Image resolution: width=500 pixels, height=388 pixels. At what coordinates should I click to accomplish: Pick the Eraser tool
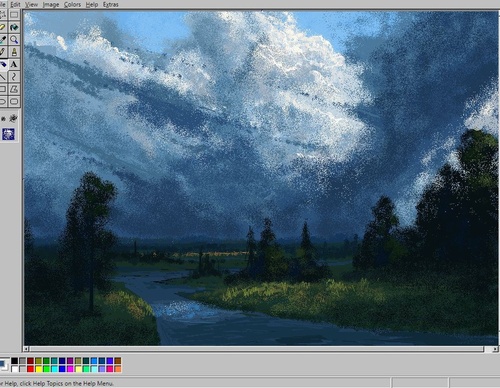pos(2,27)
